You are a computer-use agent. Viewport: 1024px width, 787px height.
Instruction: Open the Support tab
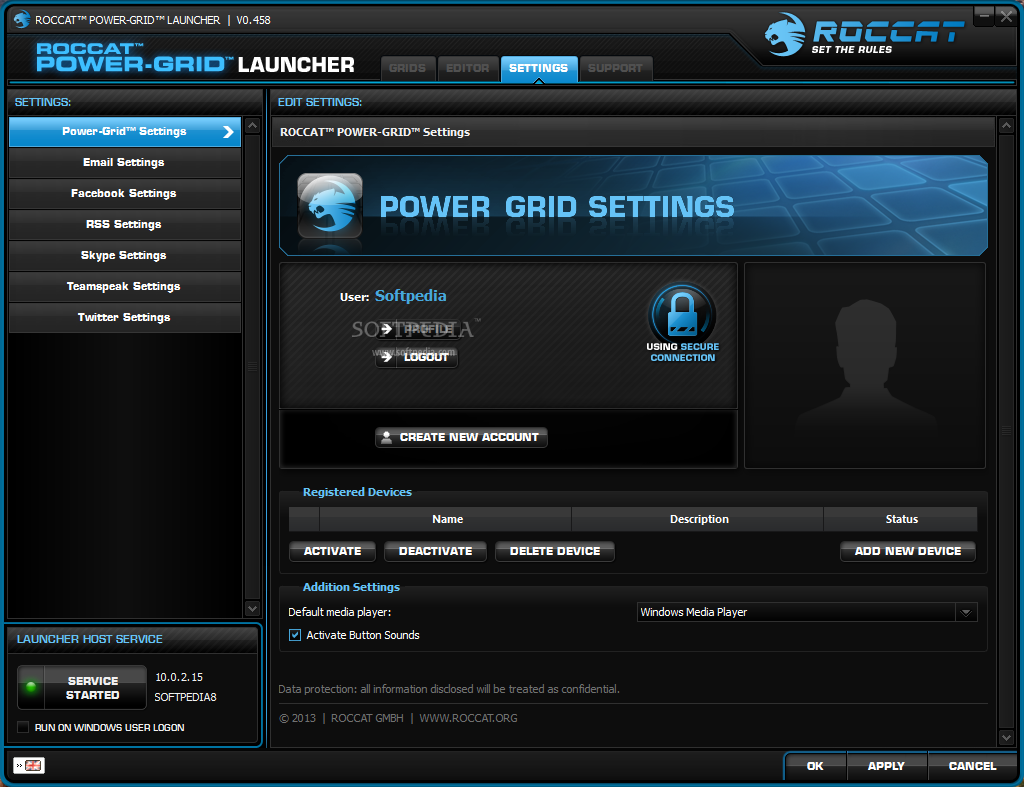(x=615, y=69)
